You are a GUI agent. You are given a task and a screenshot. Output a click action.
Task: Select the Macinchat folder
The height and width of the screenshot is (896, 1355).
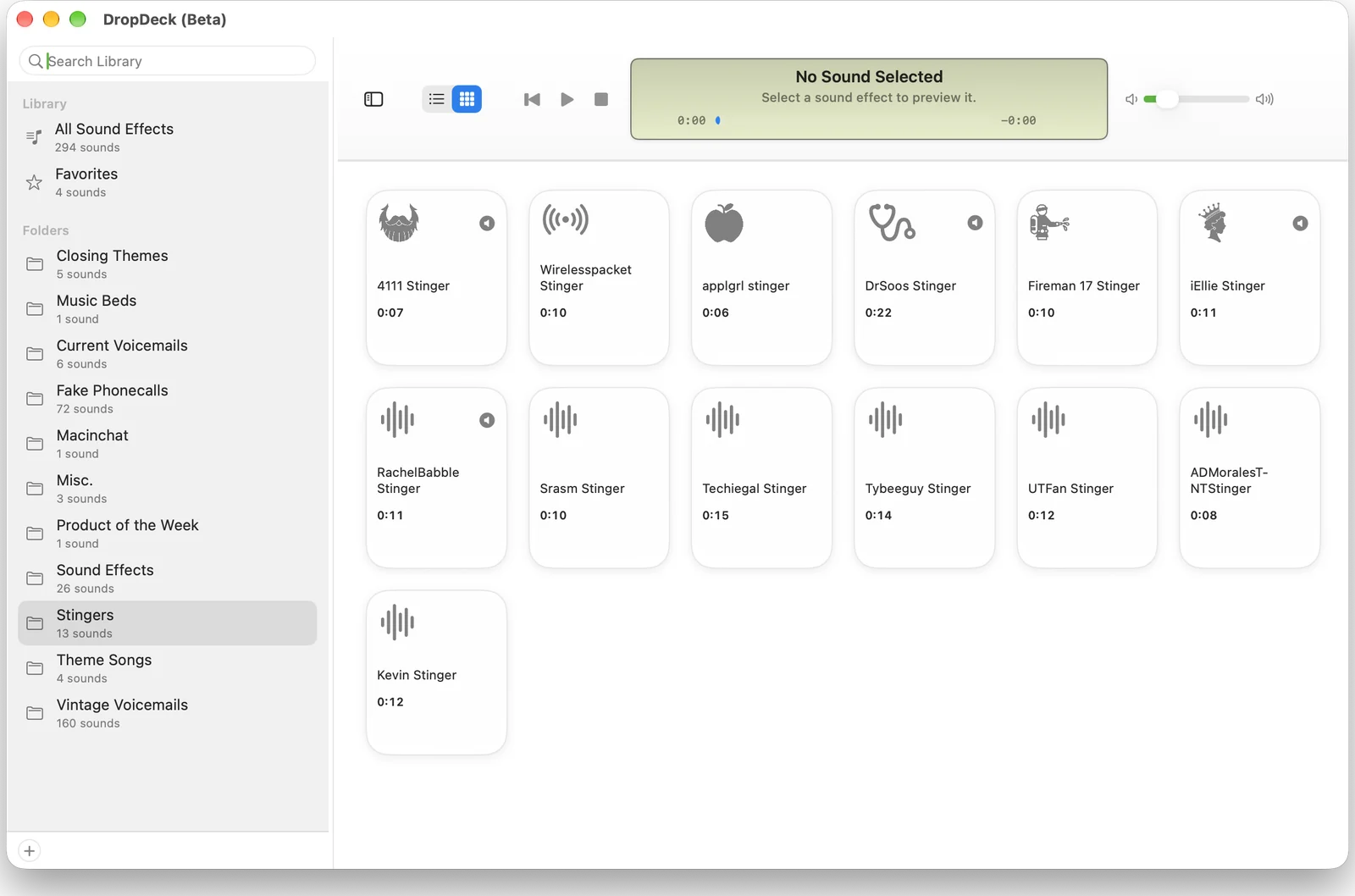point(168,444)
